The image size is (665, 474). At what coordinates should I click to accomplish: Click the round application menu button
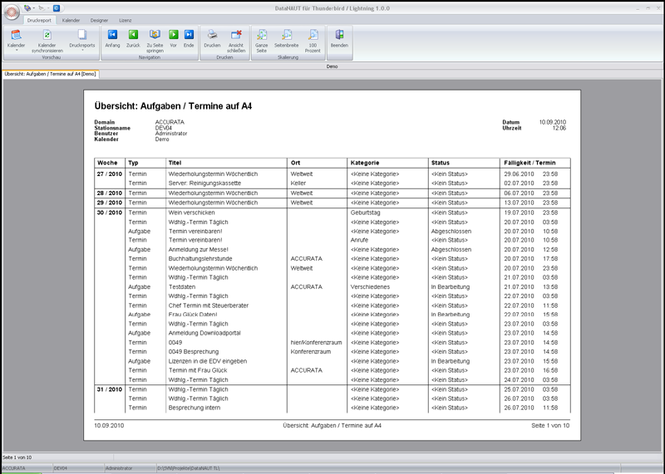pyautogui.click(x=12, y=12)
